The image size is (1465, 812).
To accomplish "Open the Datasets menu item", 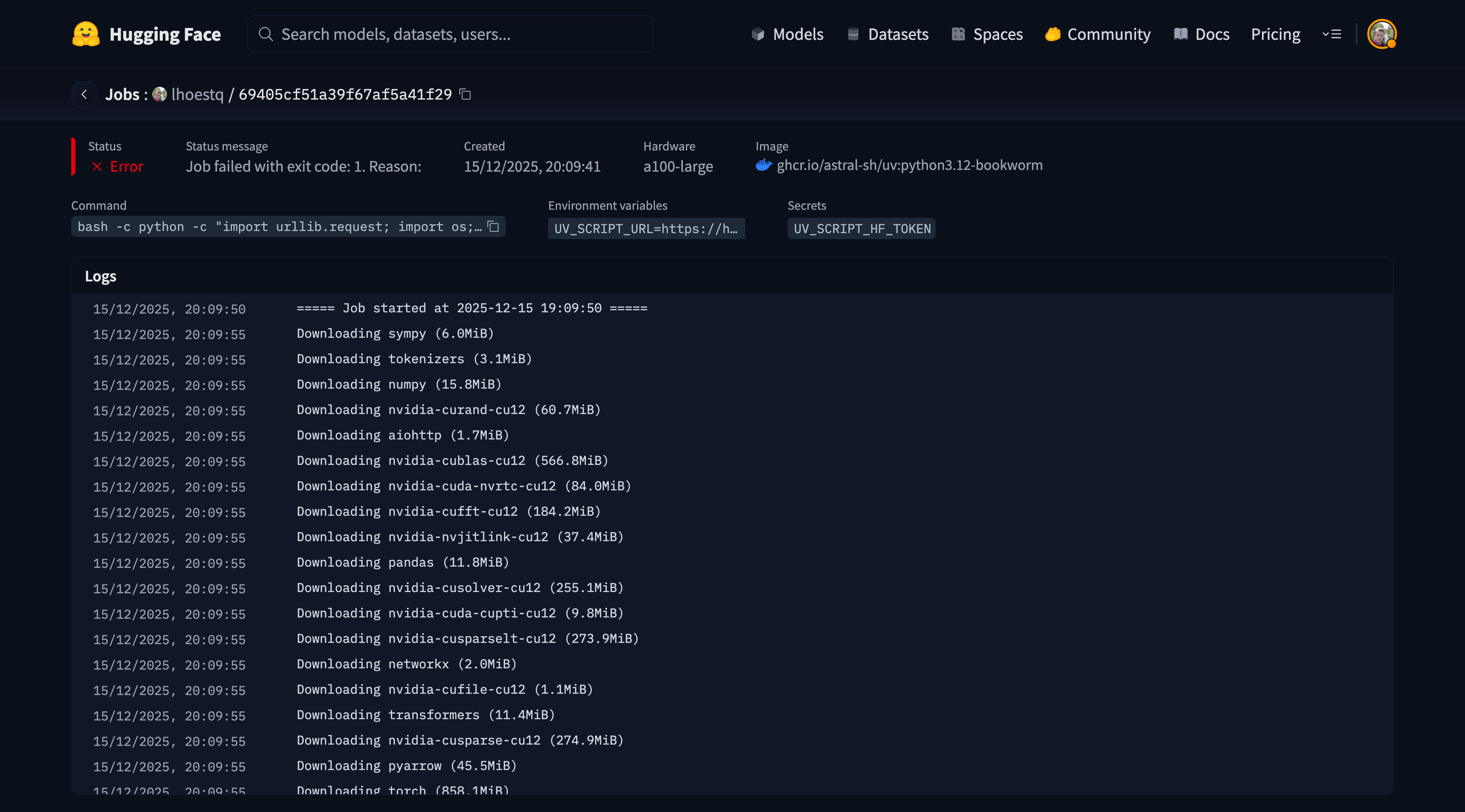I will [888, 34].
